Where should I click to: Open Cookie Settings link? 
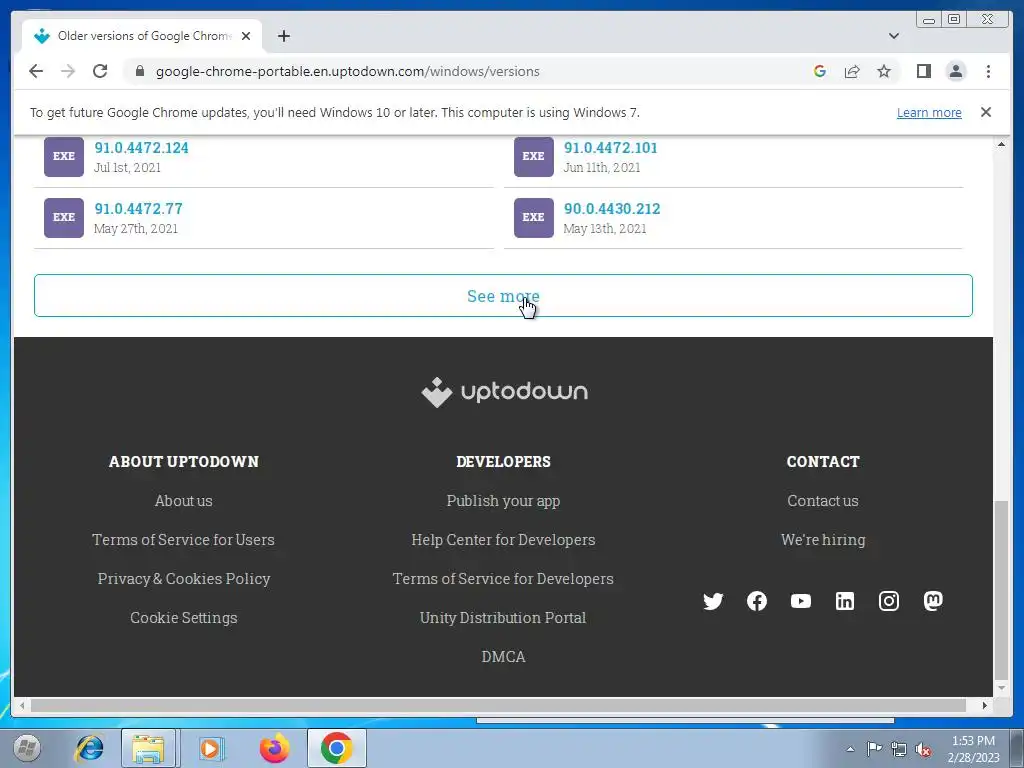(x=184, y=618)
